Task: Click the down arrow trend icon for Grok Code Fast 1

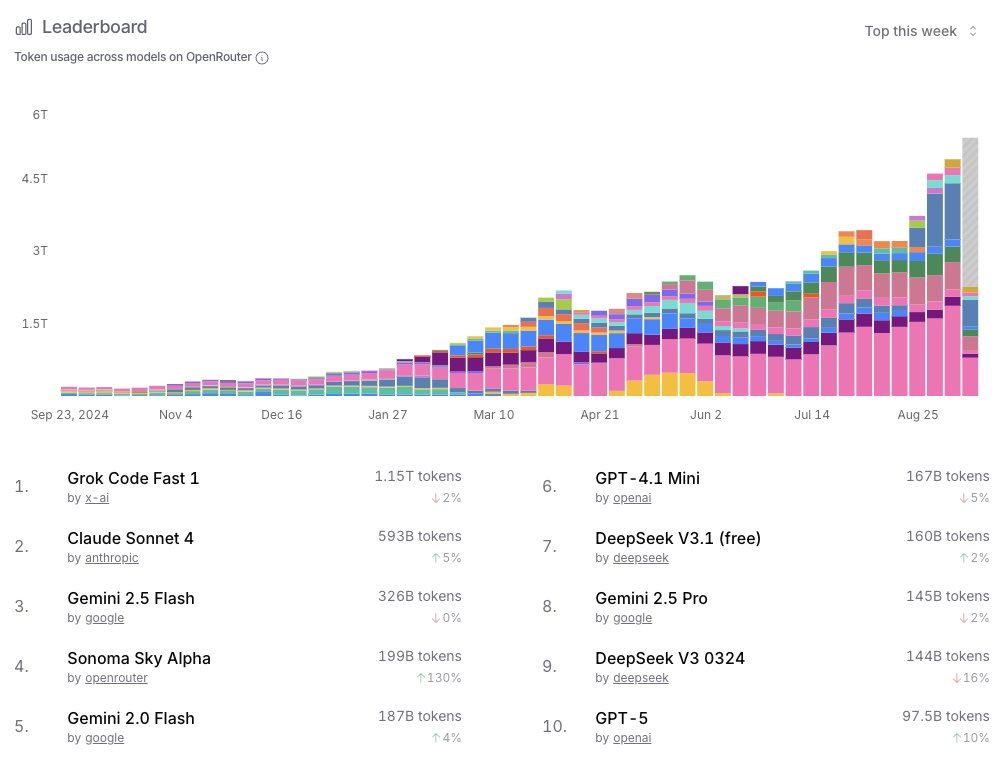Action: point(435,498)
